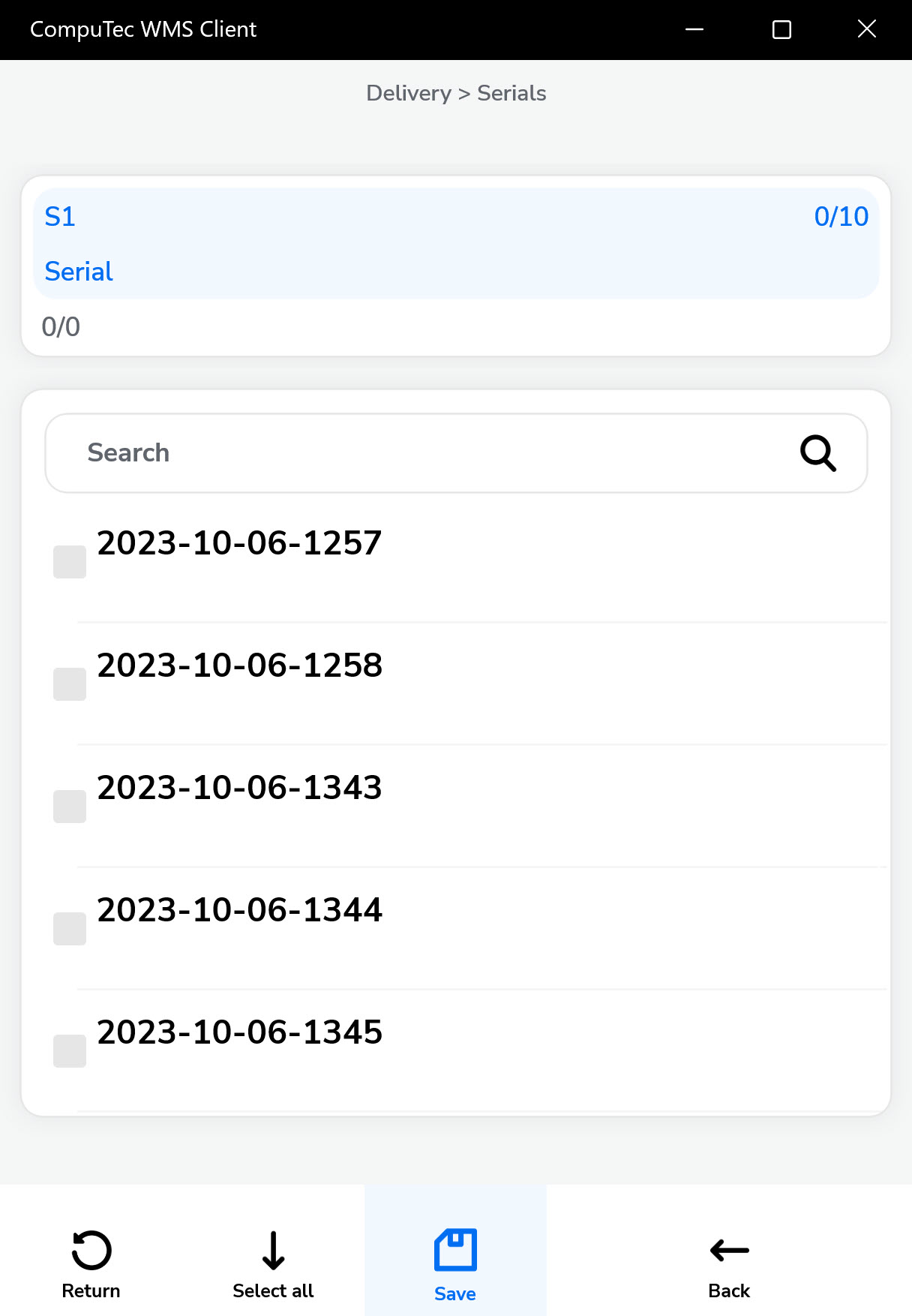Click the Select all text label
This screenshot has width=912, height=1316.
[273, 1290]
